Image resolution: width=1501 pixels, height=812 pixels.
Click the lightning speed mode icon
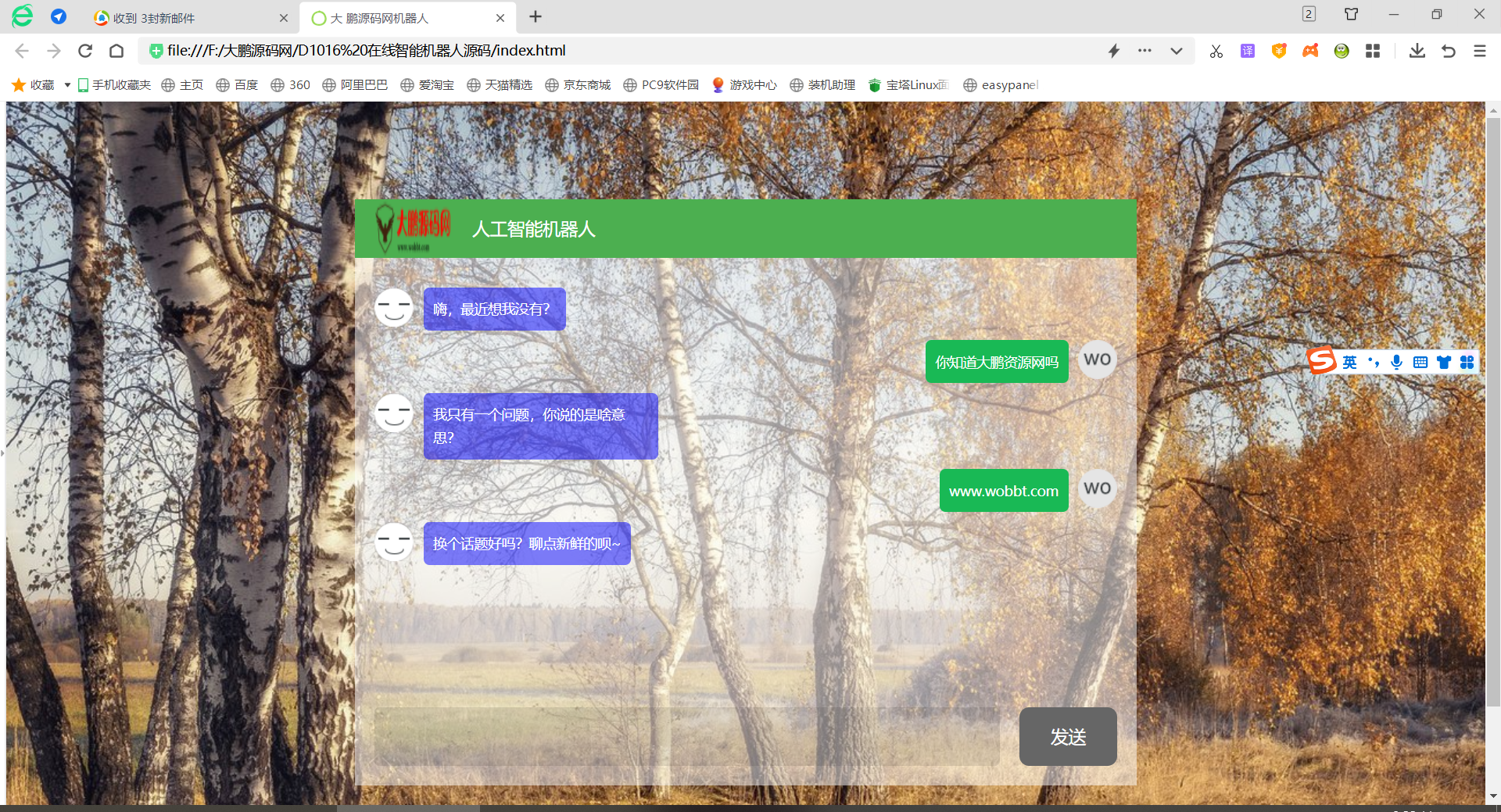click(1114, 52)
